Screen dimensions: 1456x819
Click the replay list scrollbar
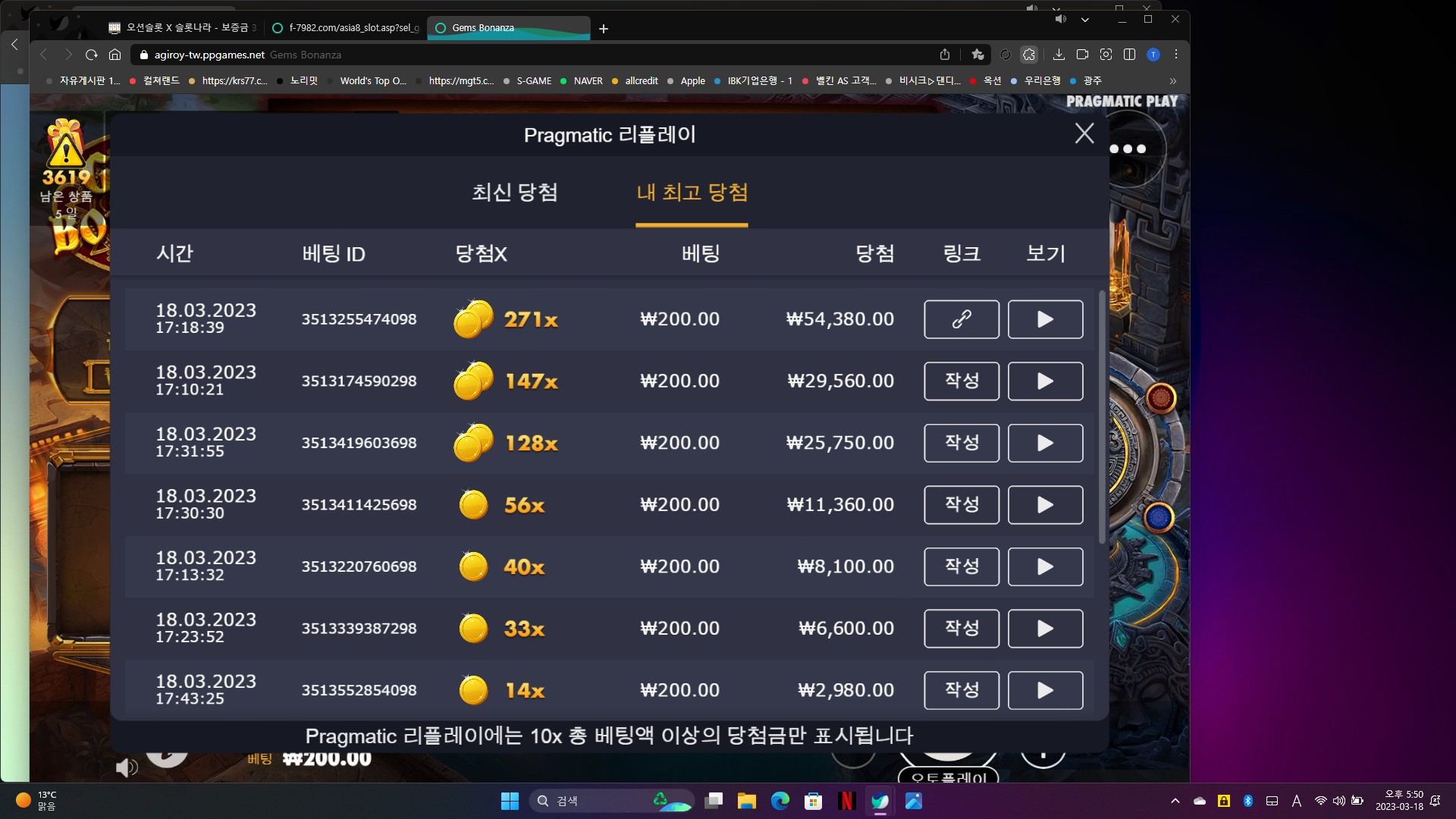click(x=1102, y=417)
